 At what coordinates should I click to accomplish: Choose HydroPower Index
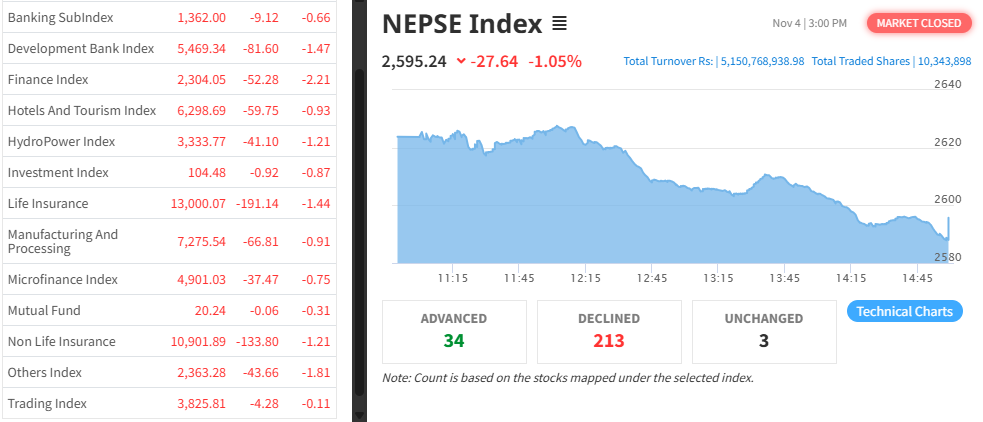(x=61, y=141)
